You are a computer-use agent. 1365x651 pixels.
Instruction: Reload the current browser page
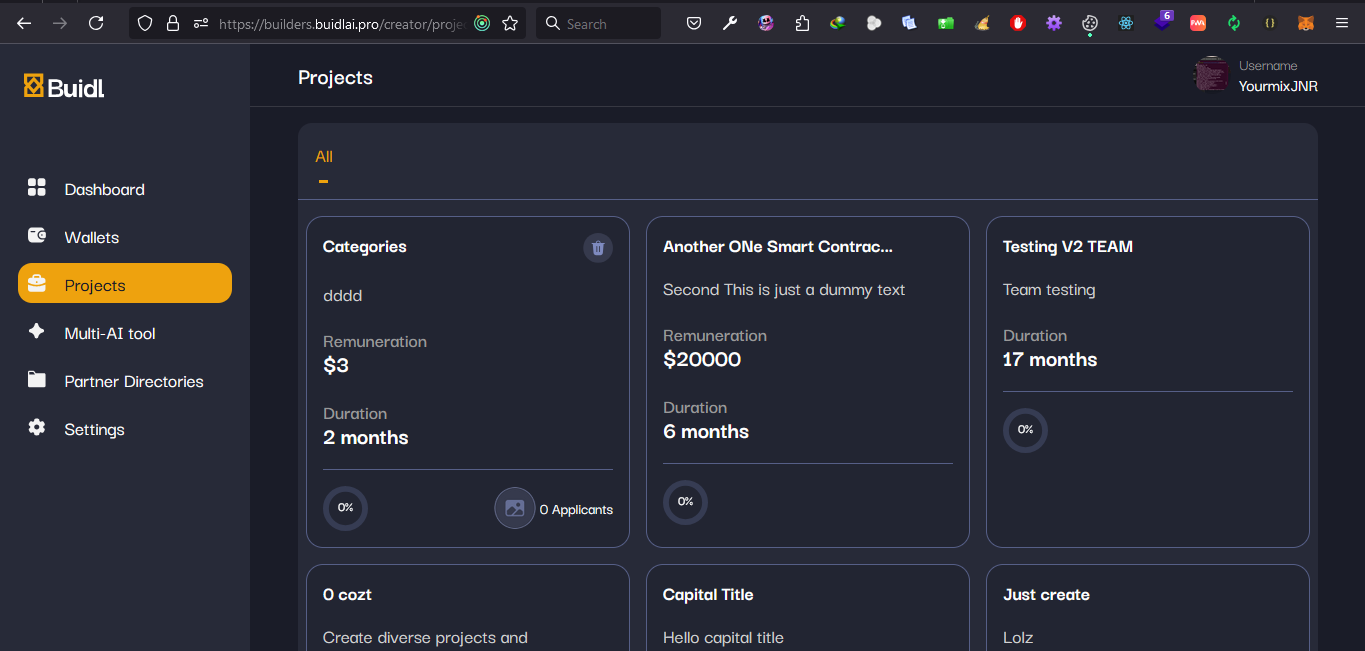point(96,23)
